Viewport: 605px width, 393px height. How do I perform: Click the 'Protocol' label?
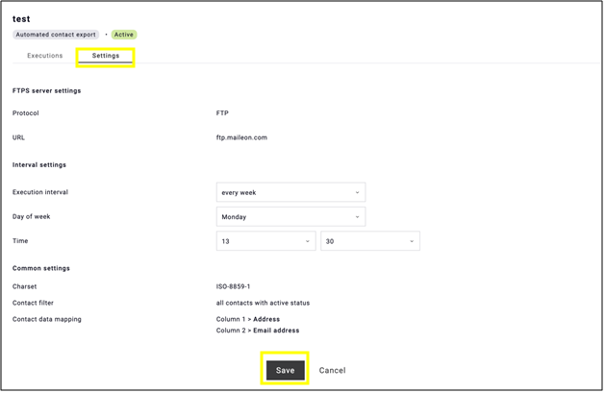(25, 113)
